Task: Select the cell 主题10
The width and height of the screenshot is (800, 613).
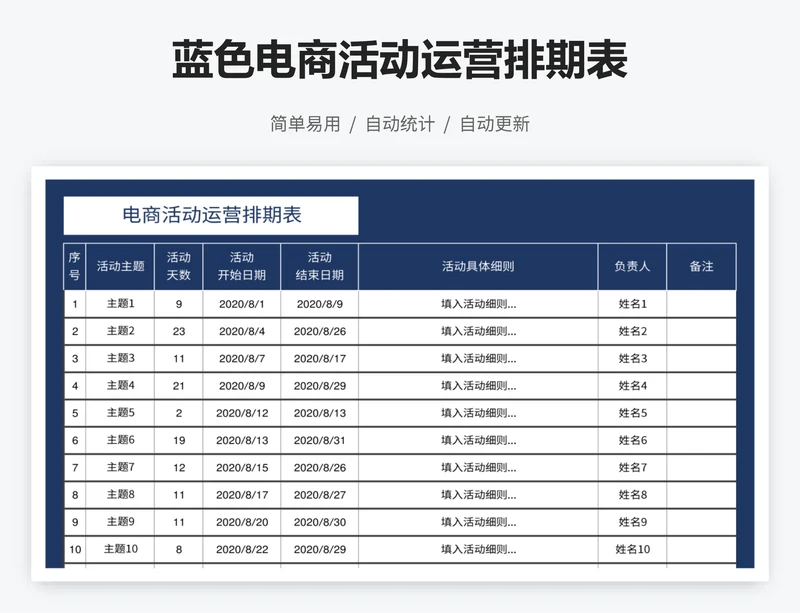Action: pos(120,550)
